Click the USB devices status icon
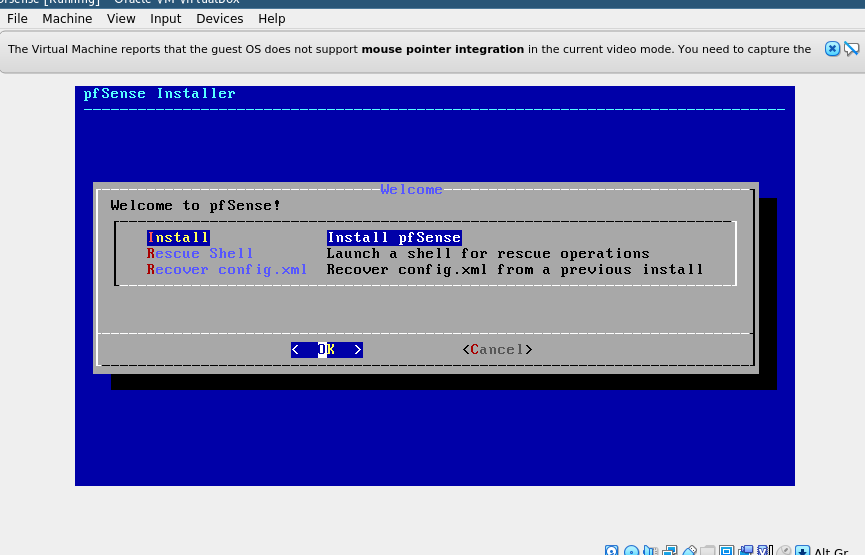This screenshot has width=865, height=555. point(690,551)
